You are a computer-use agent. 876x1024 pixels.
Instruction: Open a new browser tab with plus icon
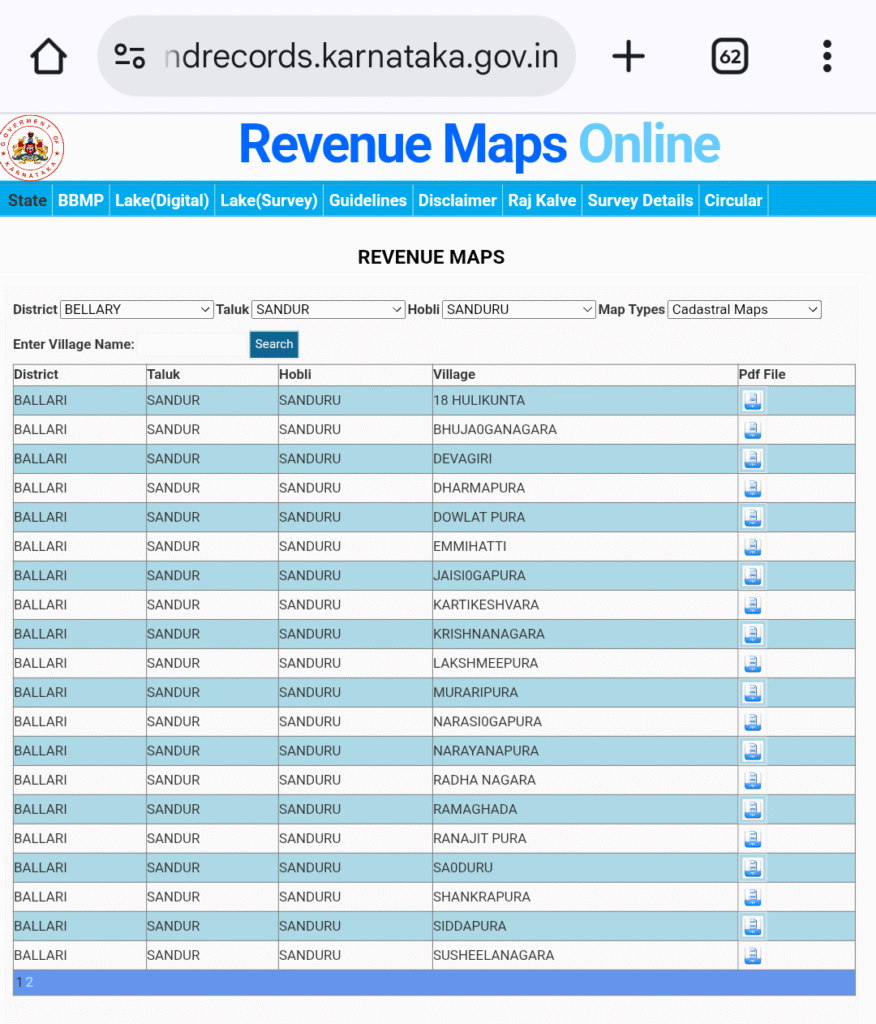(x=628, y=56)
